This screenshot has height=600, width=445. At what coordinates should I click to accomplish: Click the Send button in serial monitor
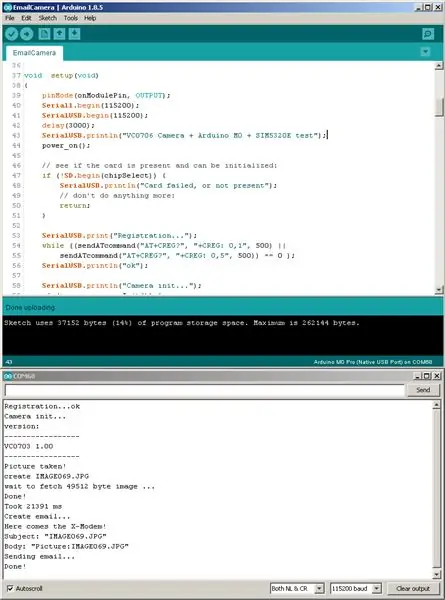pyautogui.click(x=423, y=390)
